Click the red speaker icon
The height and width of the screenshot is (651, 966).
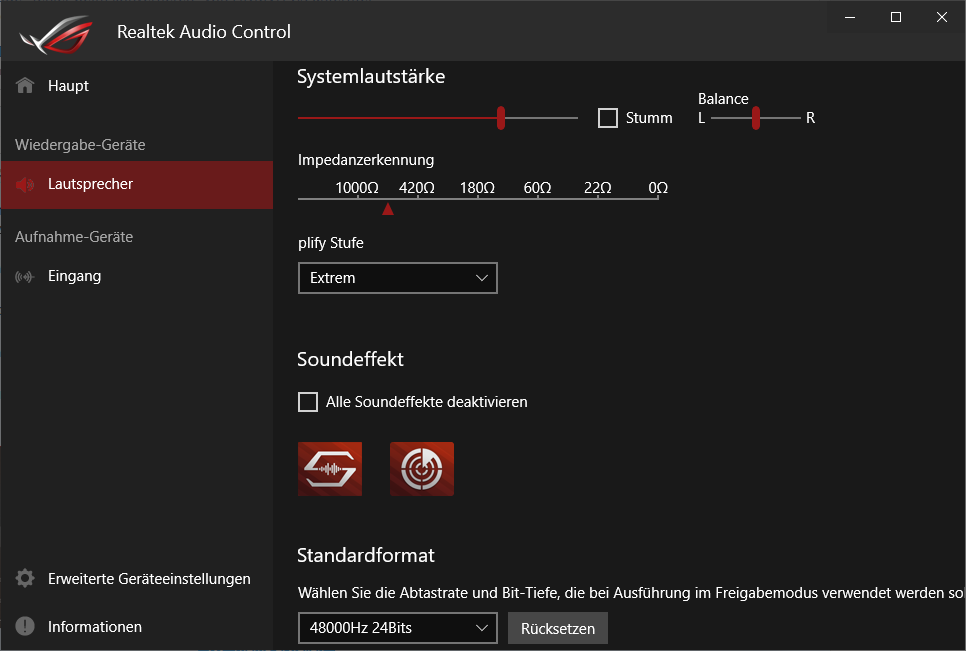[x=25, y=184]
